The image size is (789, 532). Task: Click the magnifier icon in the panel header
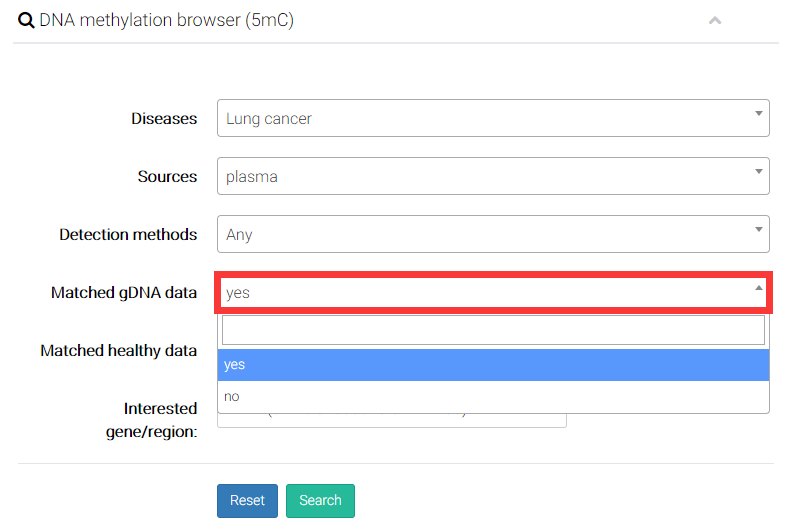coord(27,20)
